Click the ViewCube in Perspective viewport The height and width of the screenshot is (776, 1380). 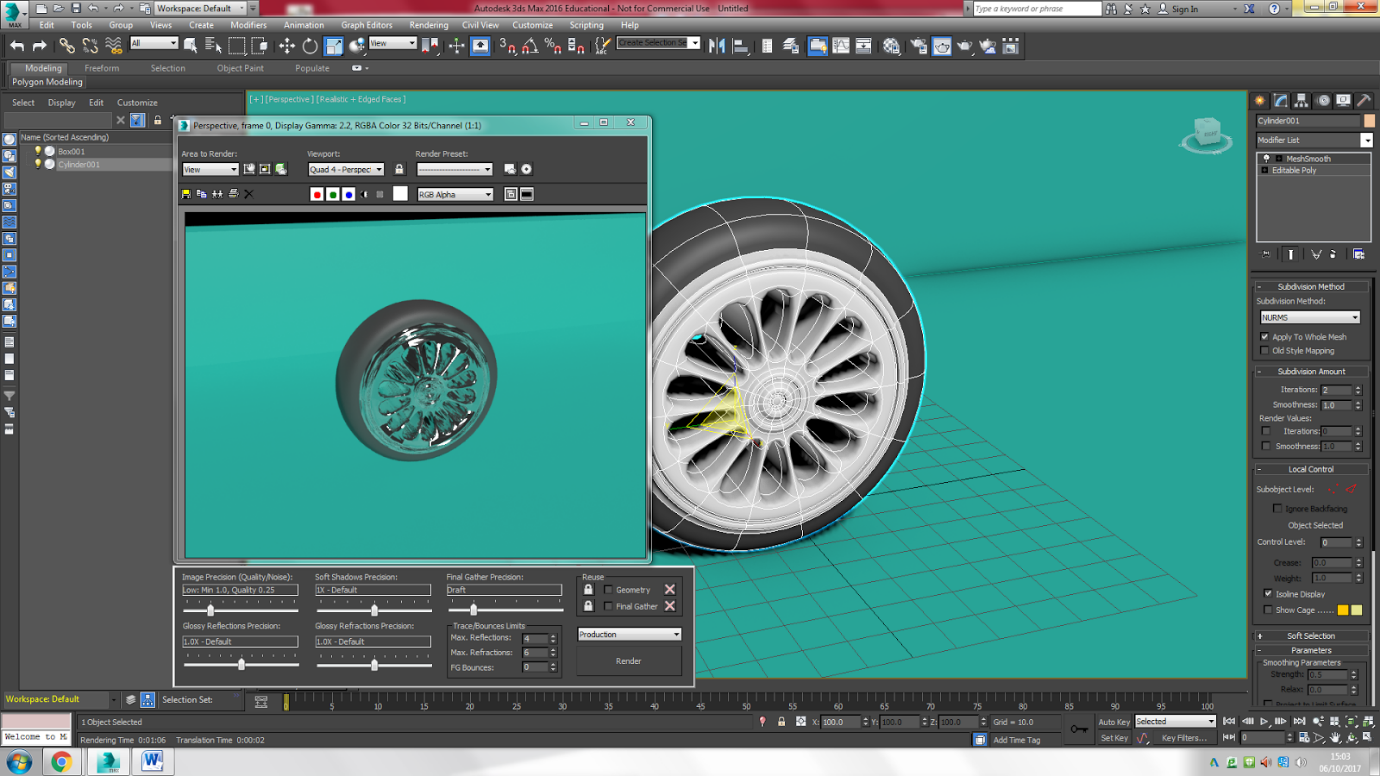point(1206,133)
